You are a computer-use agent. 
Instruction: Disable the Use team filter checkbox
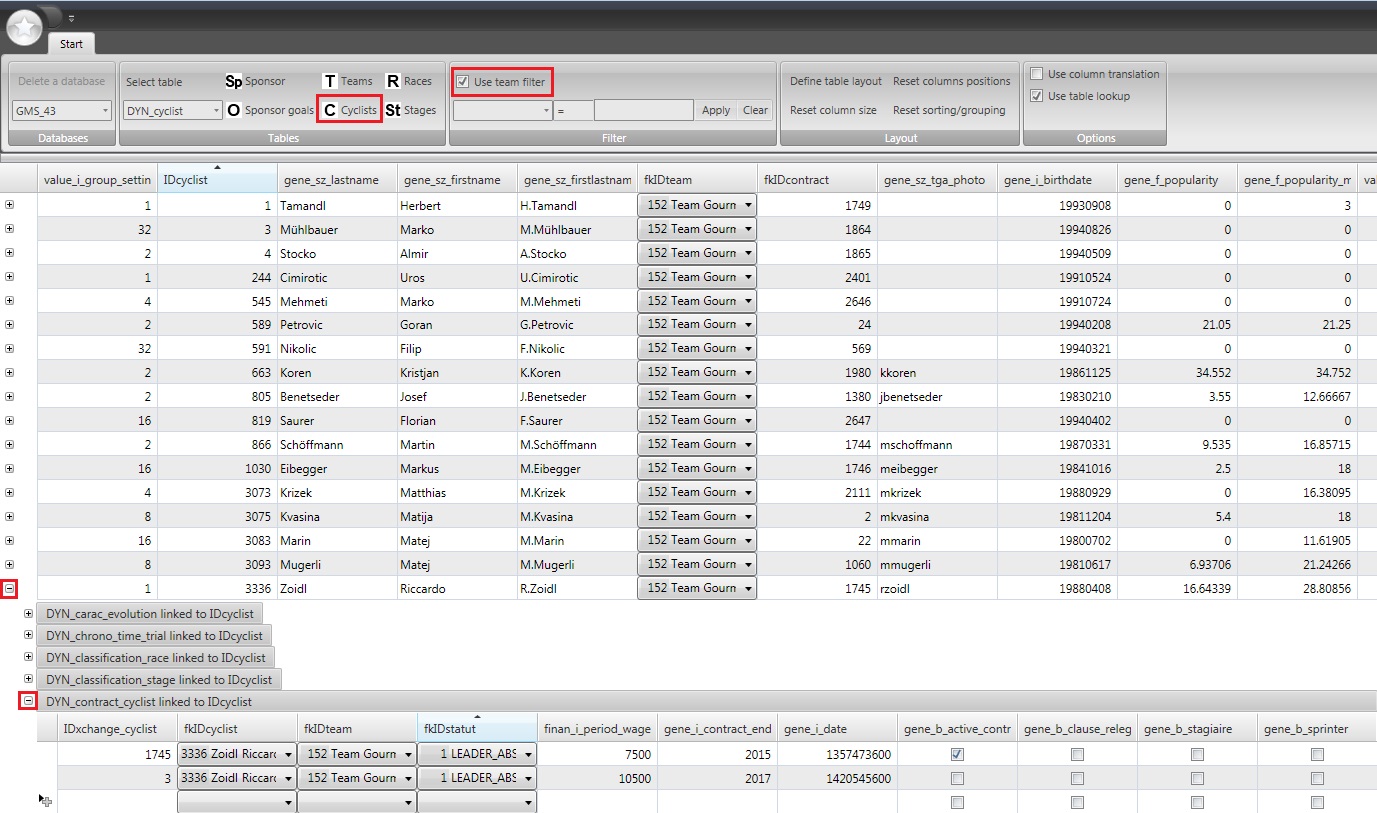[x=462, y=82]
